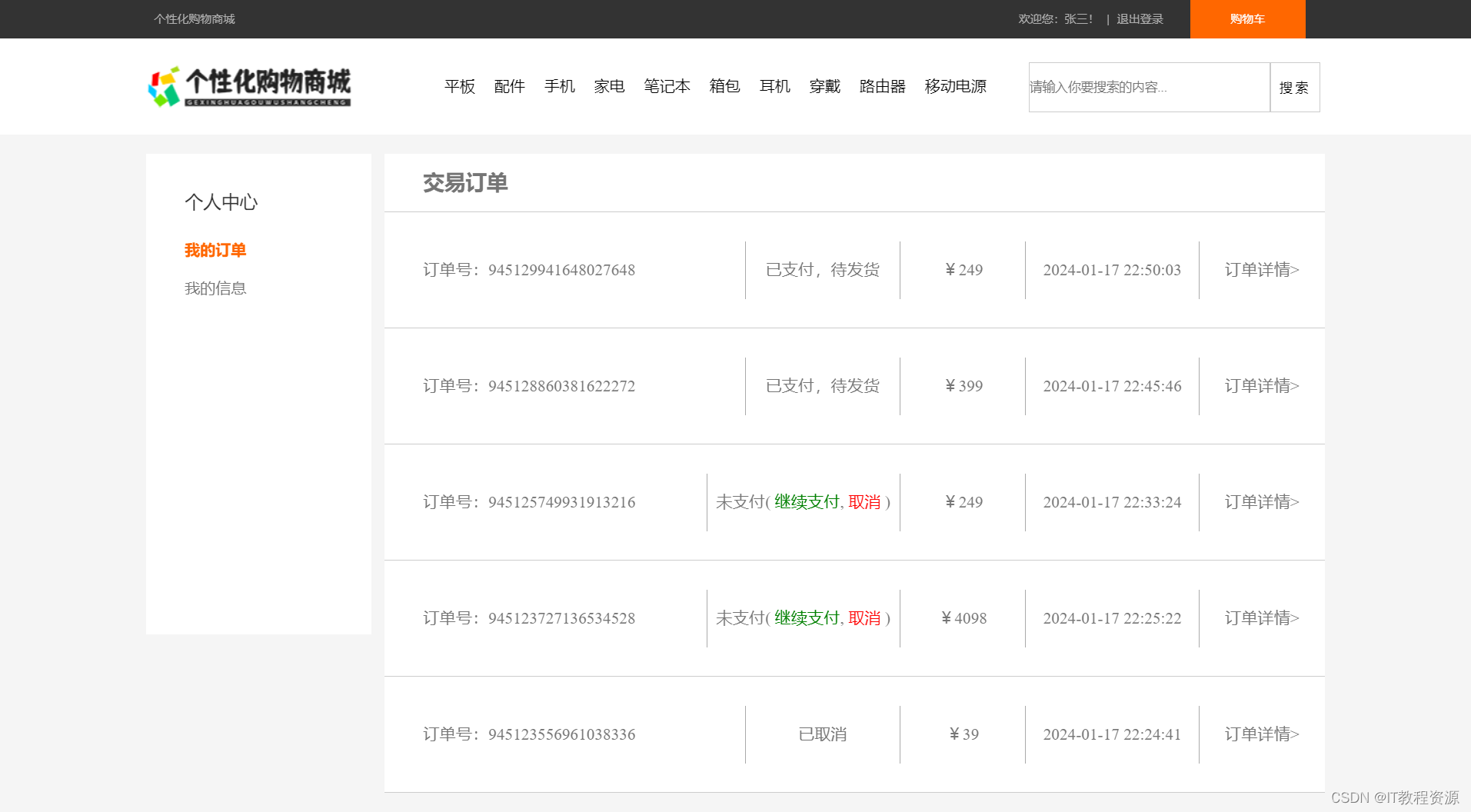Click 取消 for the ¥4098 order
Screen dimensions: 1471x812
(x=864, y=618)
